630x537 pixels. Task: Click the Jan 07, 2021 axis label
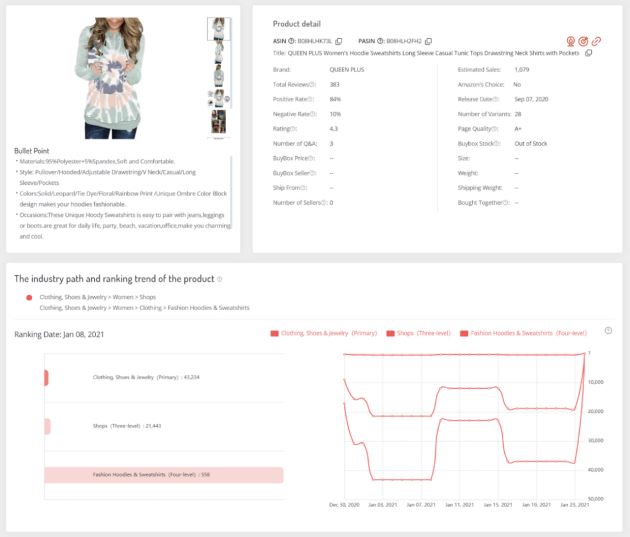point(421,505)
